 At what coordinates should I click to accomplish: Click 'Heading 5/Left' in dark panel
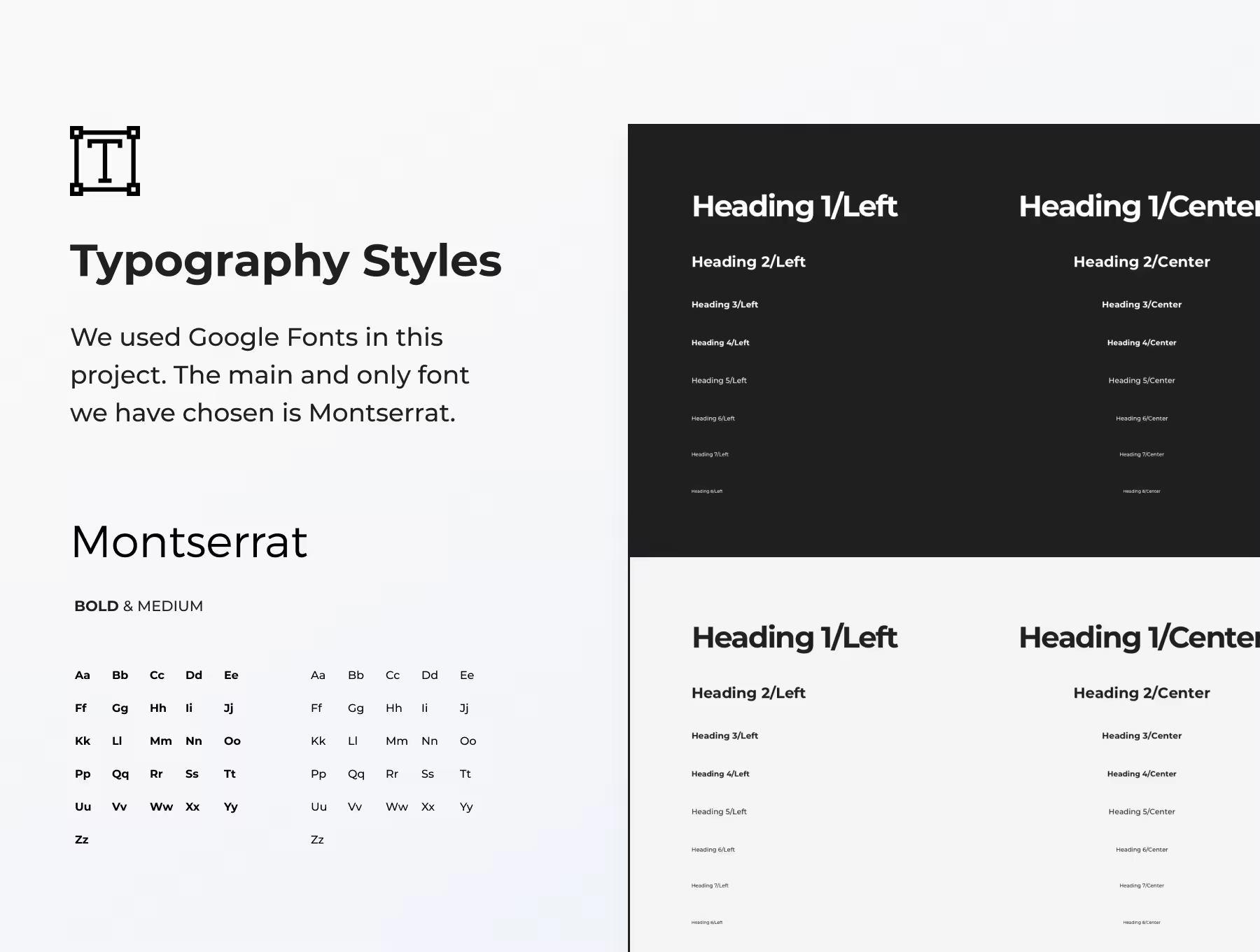[719, 381]
